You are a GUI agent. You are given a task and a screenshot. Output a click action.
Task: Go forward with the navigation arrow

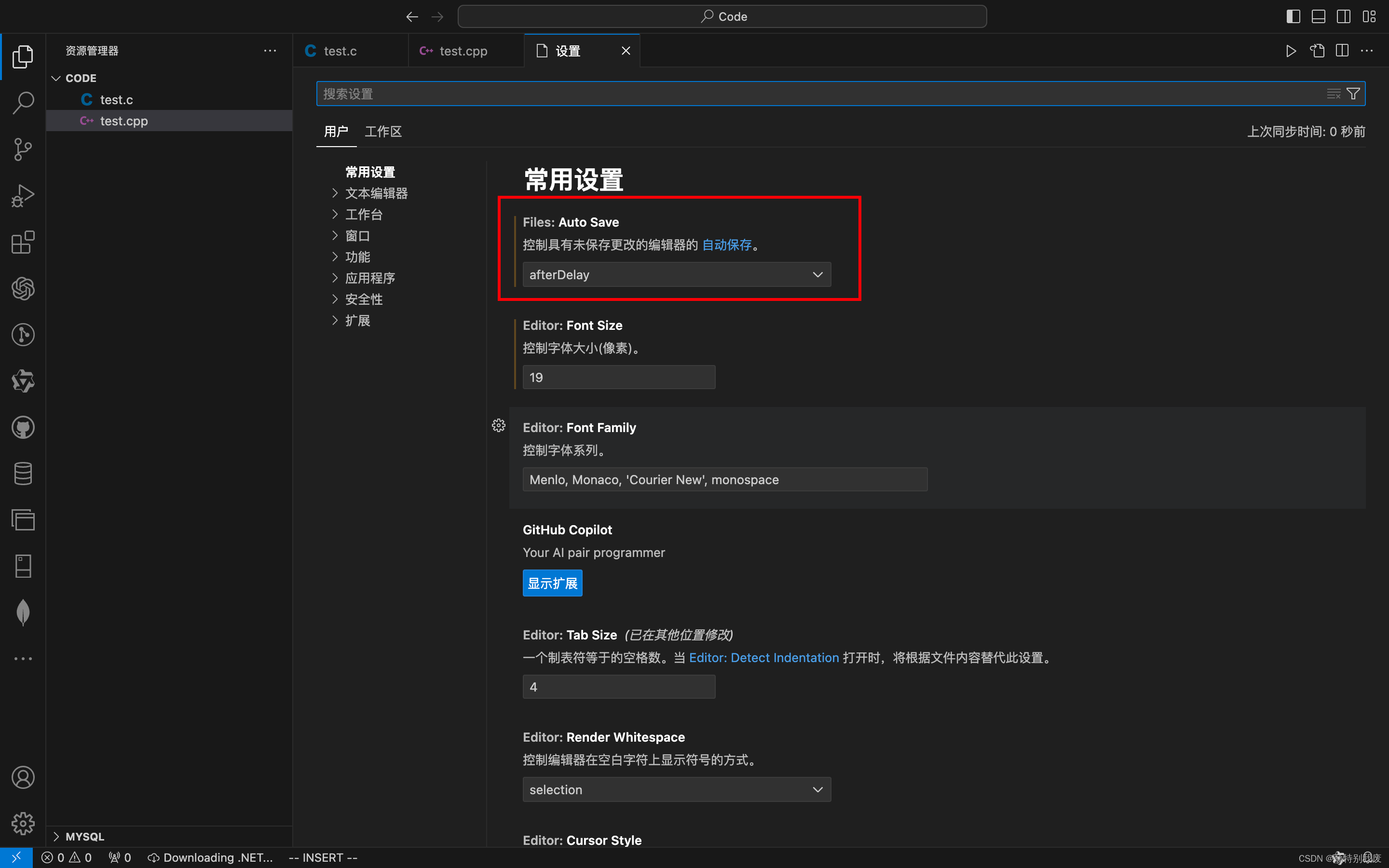pyautogui.click(x=437, y=17)
